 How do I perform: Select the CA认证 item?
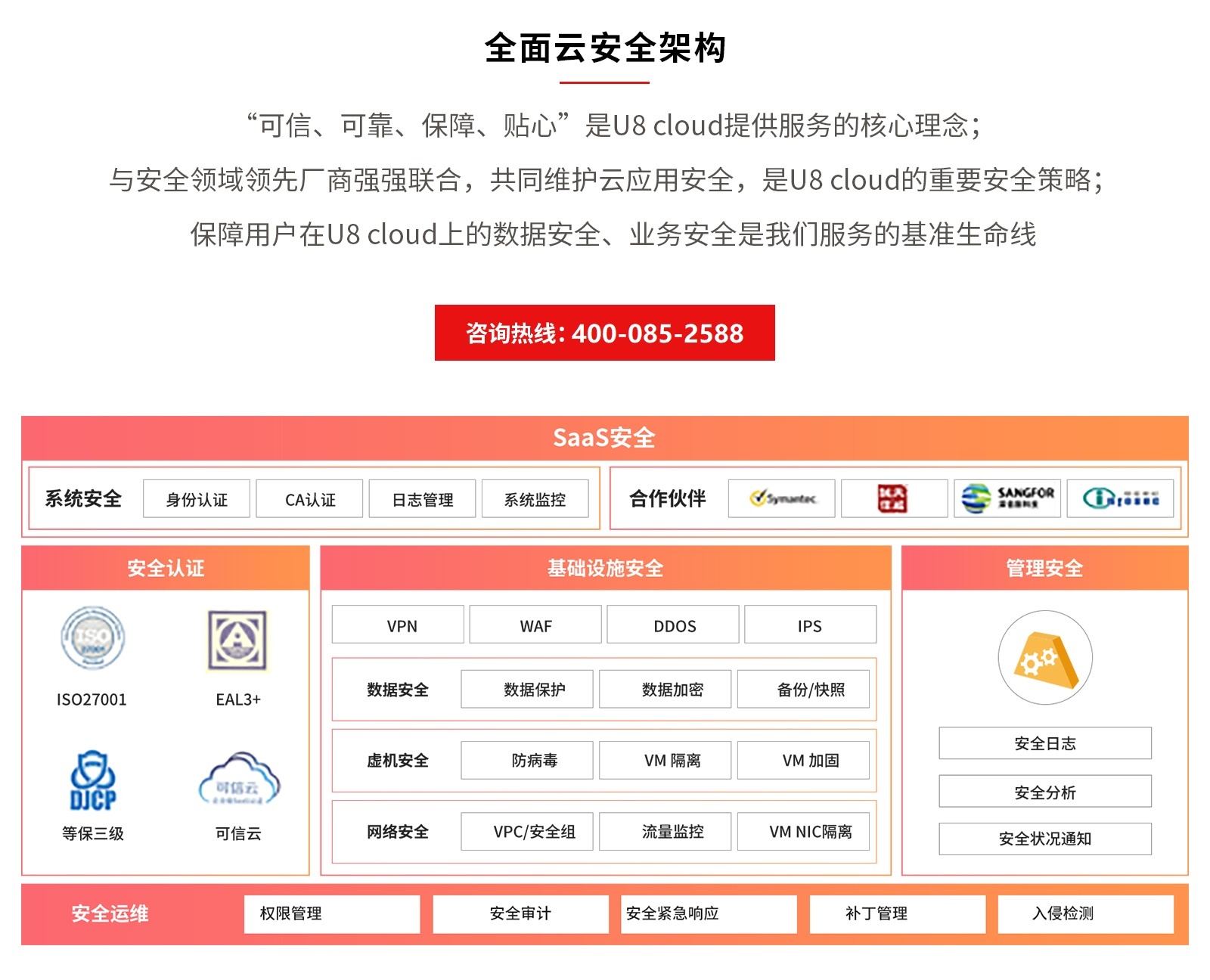point(309,499)
